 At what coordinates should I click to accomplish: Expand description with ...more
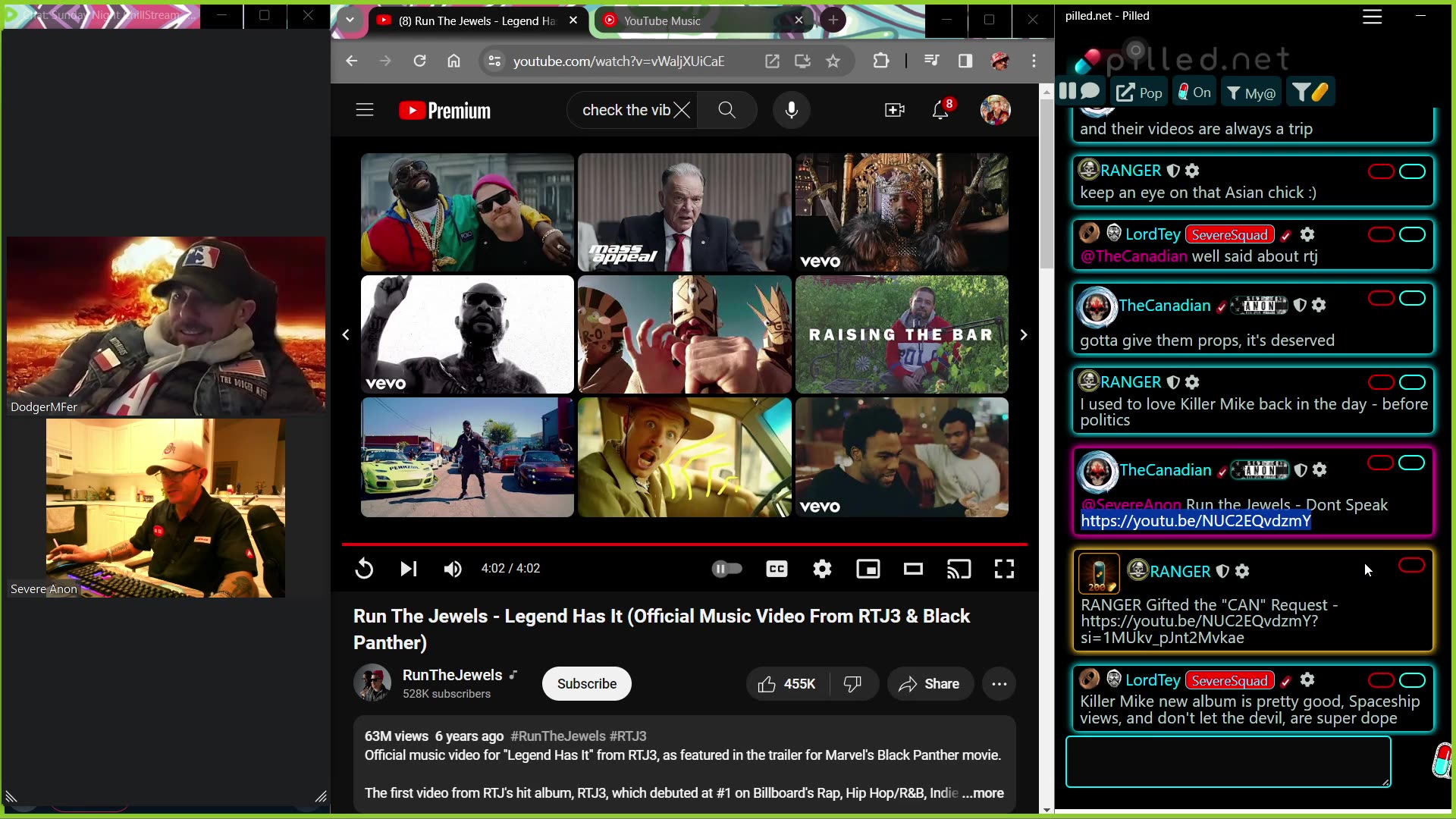(x=983, y=793)
